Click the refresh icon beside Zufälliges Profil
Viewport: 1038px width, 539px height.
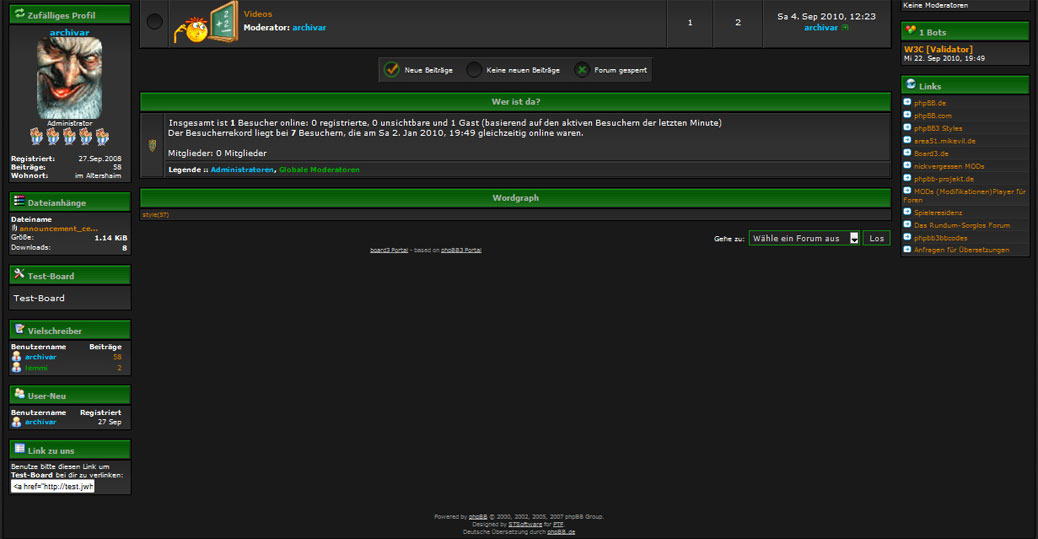20,15
